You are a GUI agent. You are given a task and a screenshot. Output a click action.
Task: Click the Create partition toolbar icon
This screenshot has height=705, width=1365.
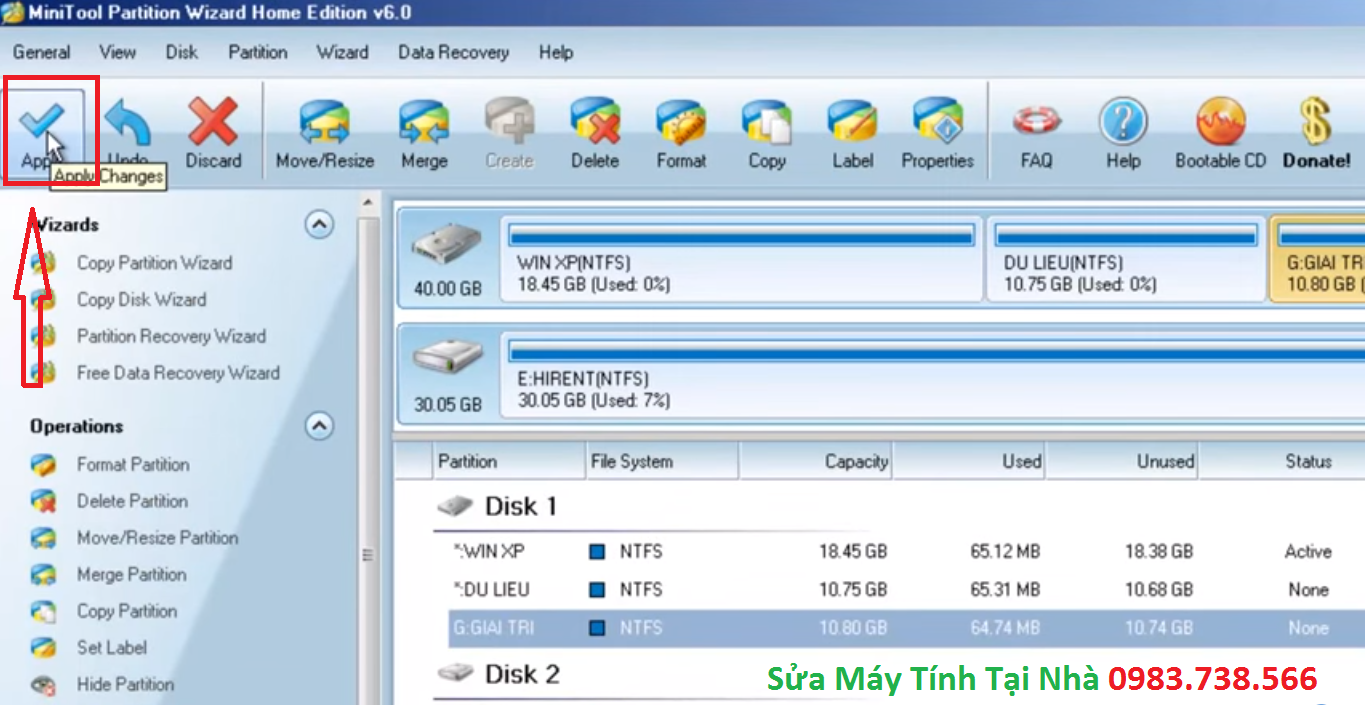point(510,122)
